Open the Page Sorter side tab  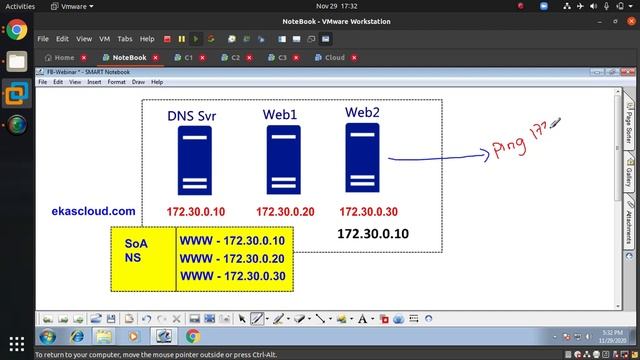[x=629, y=122]
